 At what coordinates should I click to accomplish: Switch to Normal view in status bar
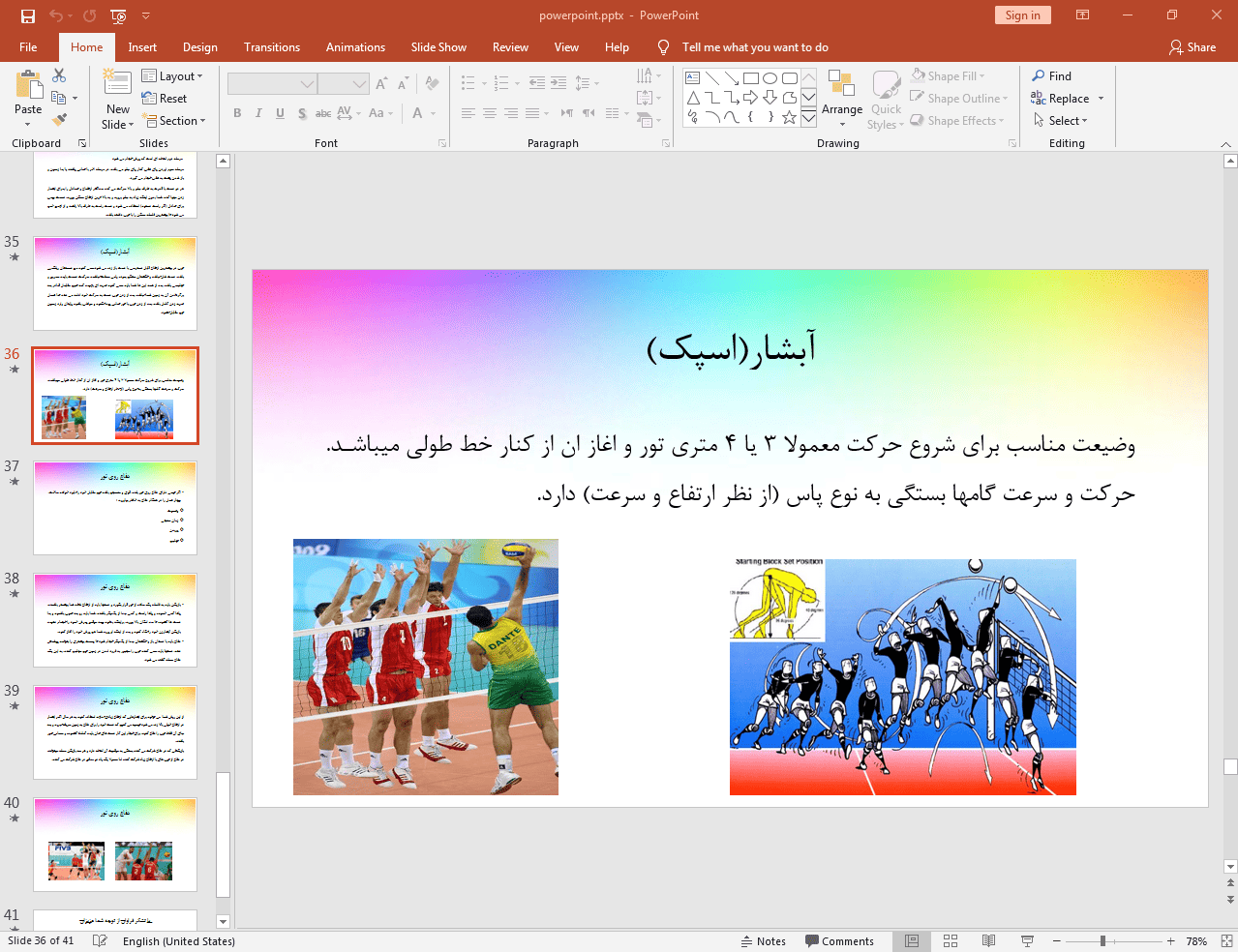(912, 940)
